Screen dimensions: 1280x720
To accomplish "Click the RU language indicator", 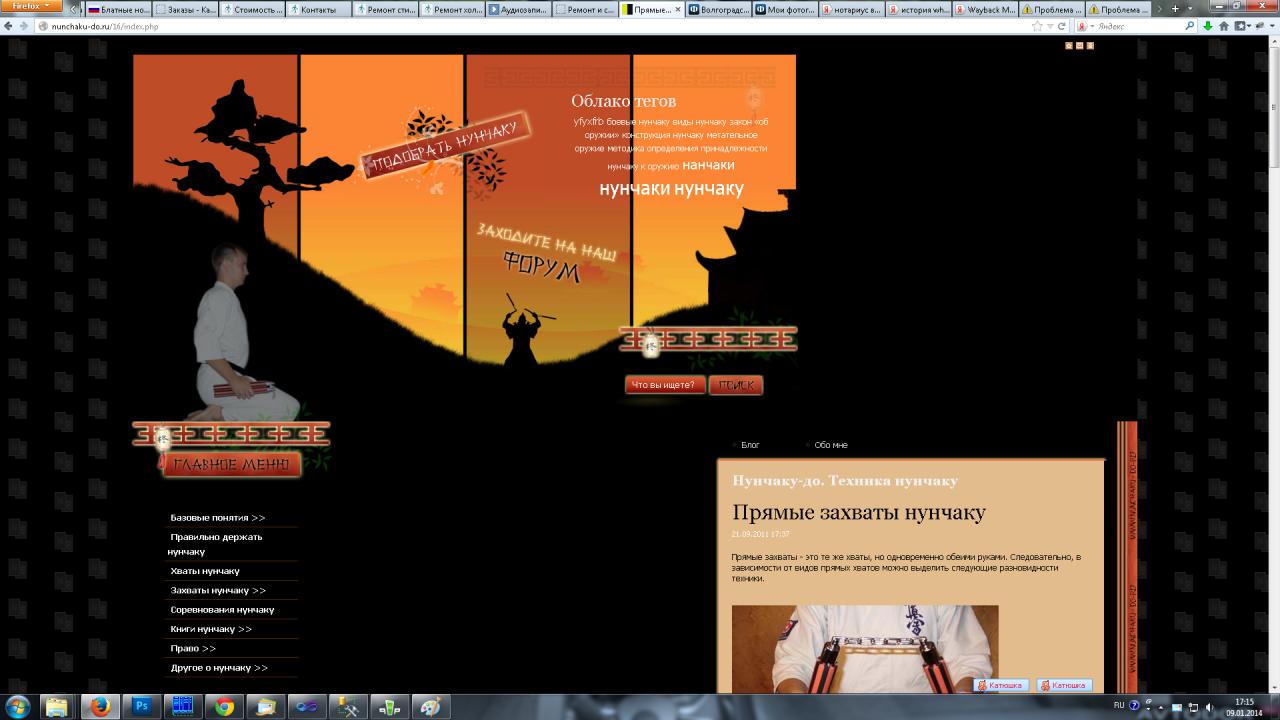I will 1119,705.
